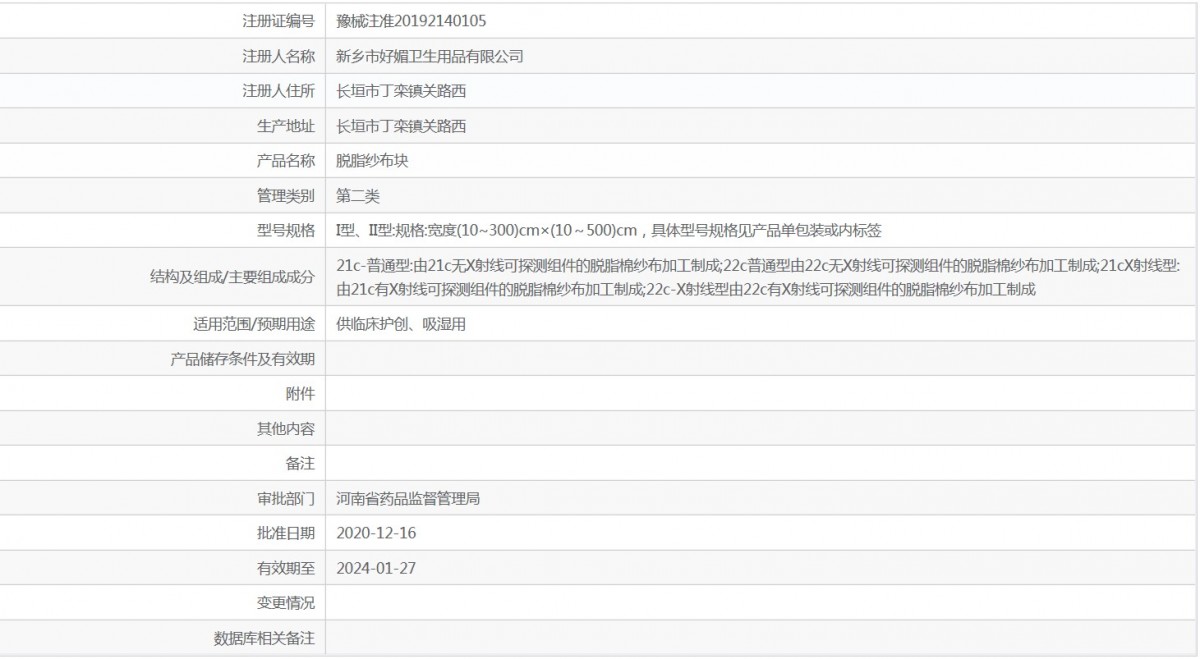
Task: Click the address value in 生产地址 row
Action: click(401, 126)
